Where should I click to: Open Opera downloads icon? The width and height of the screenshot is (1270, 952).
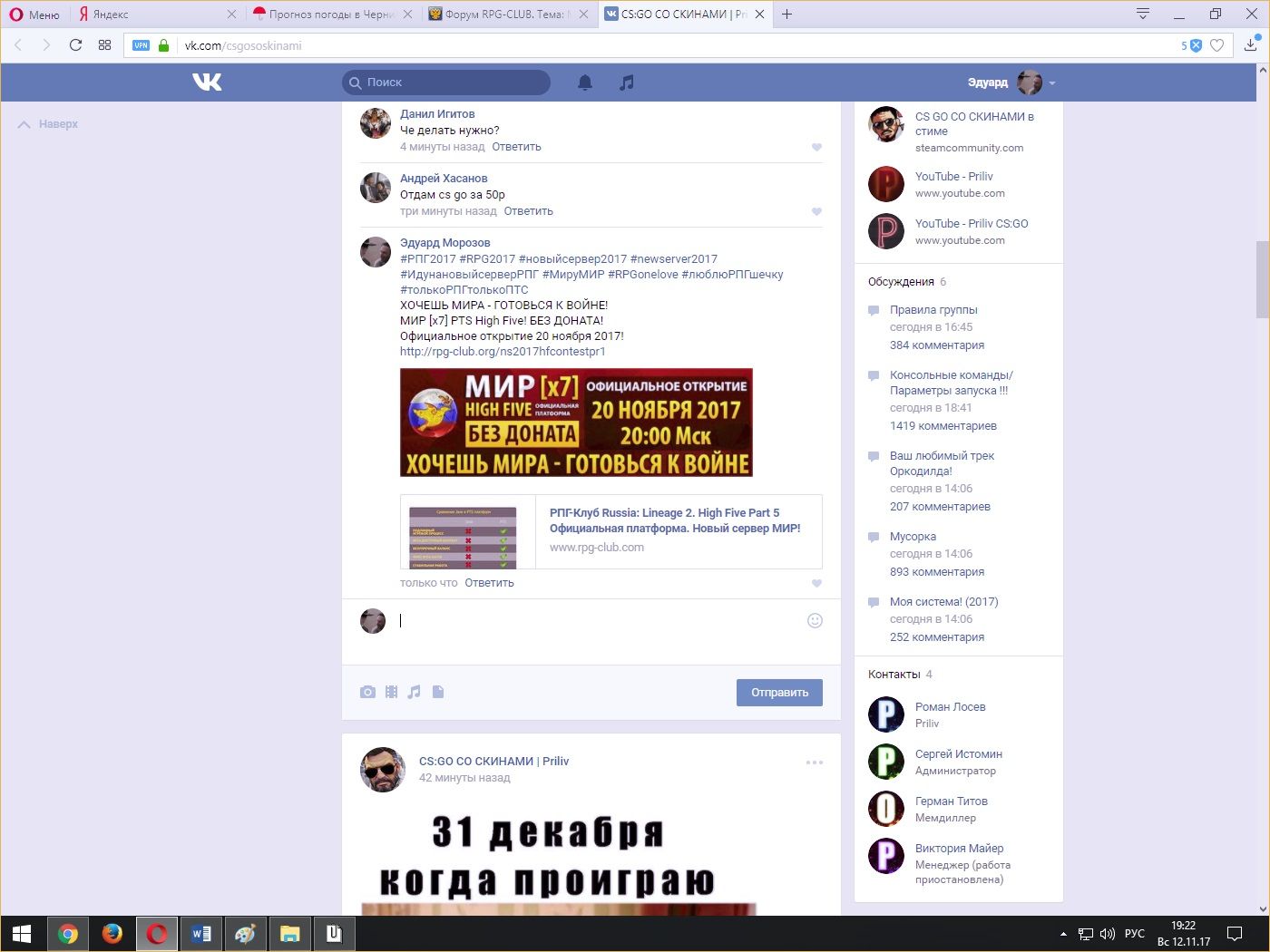[x=1251, y=44]
